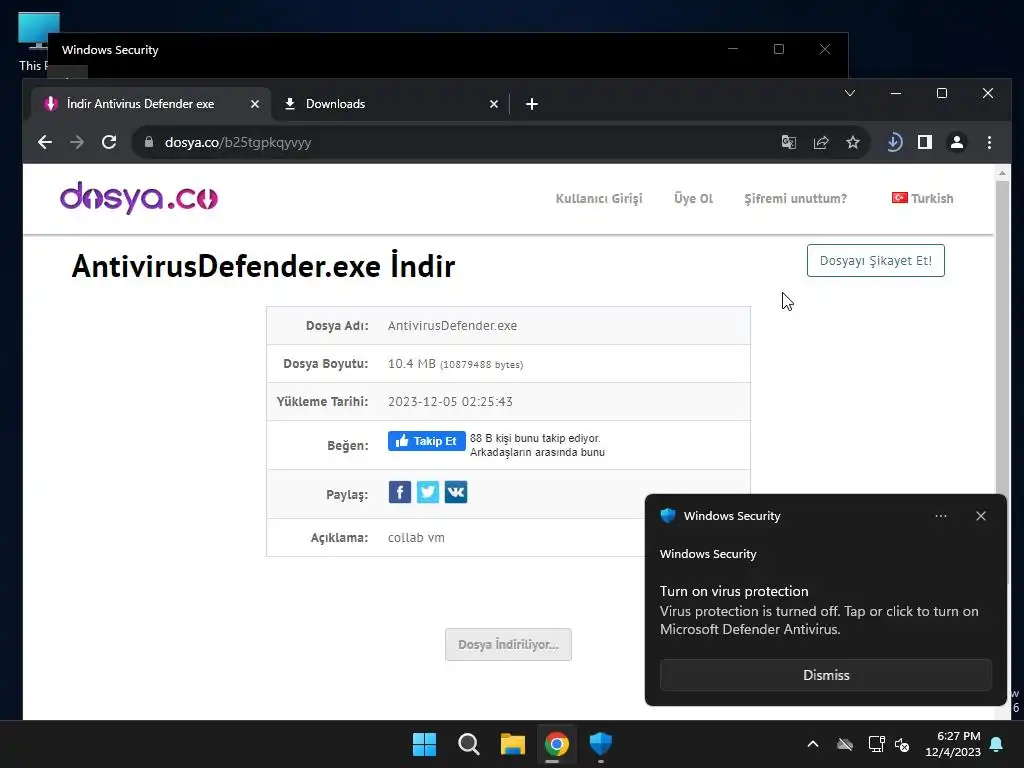Open taskbar Search
Viewport: 1024px width, 768px height.
click(469, 744)
